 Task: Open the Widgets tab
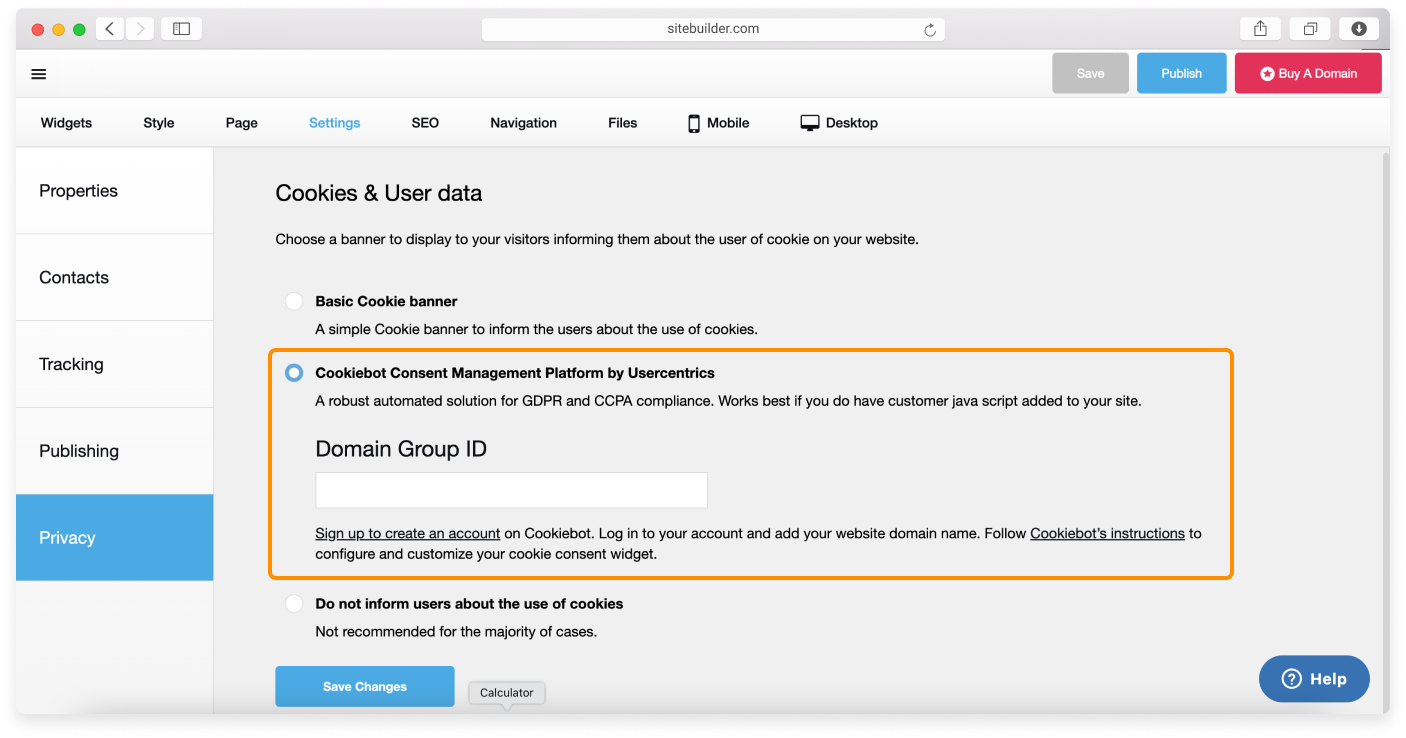click(x=66, y=123)
